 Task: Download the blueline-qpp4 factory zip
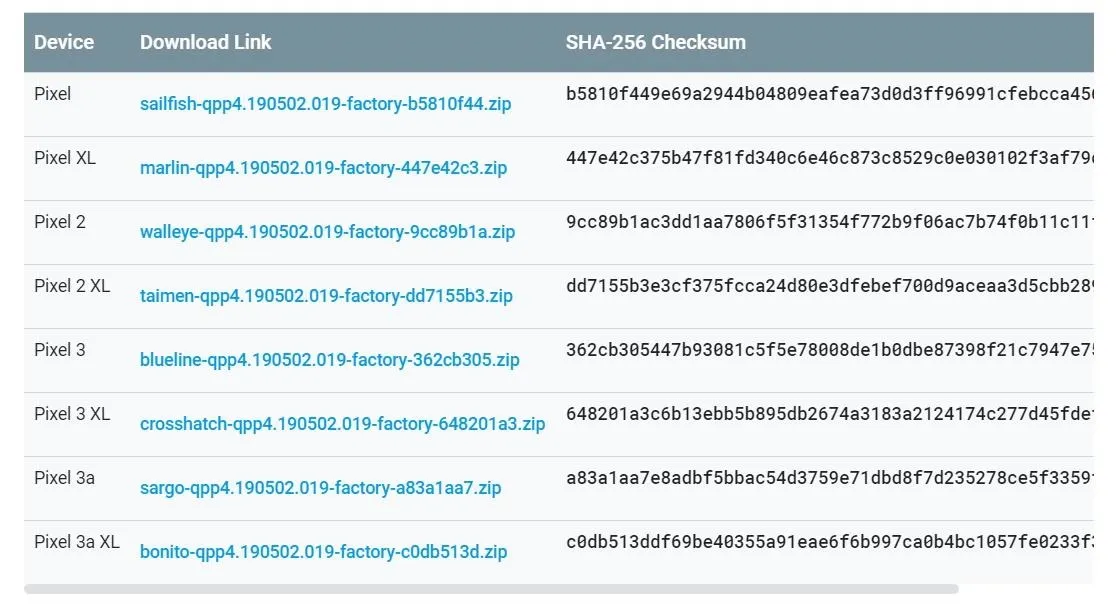tap(329, 360)
